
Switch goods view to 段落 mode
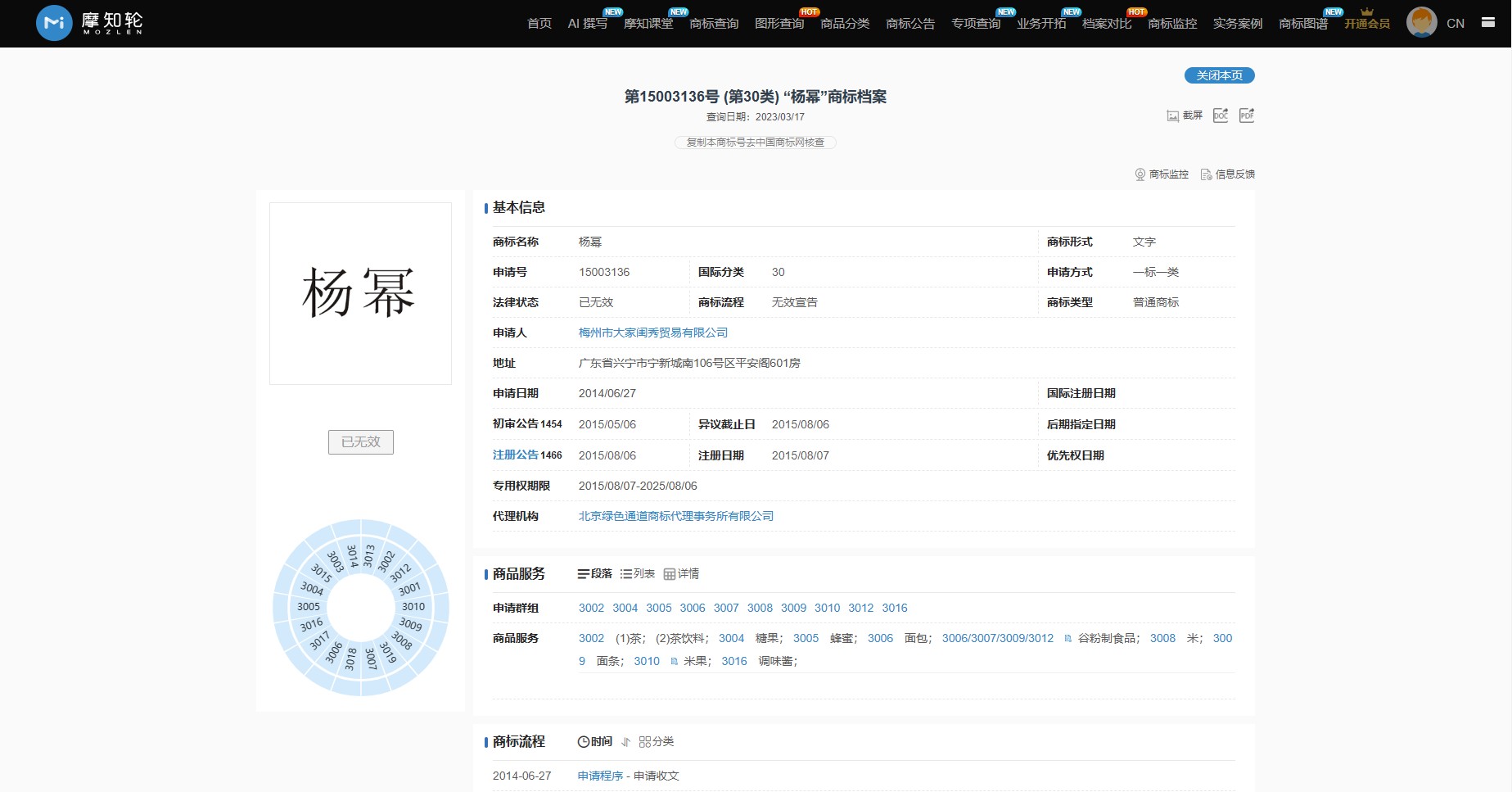(595, 574)
